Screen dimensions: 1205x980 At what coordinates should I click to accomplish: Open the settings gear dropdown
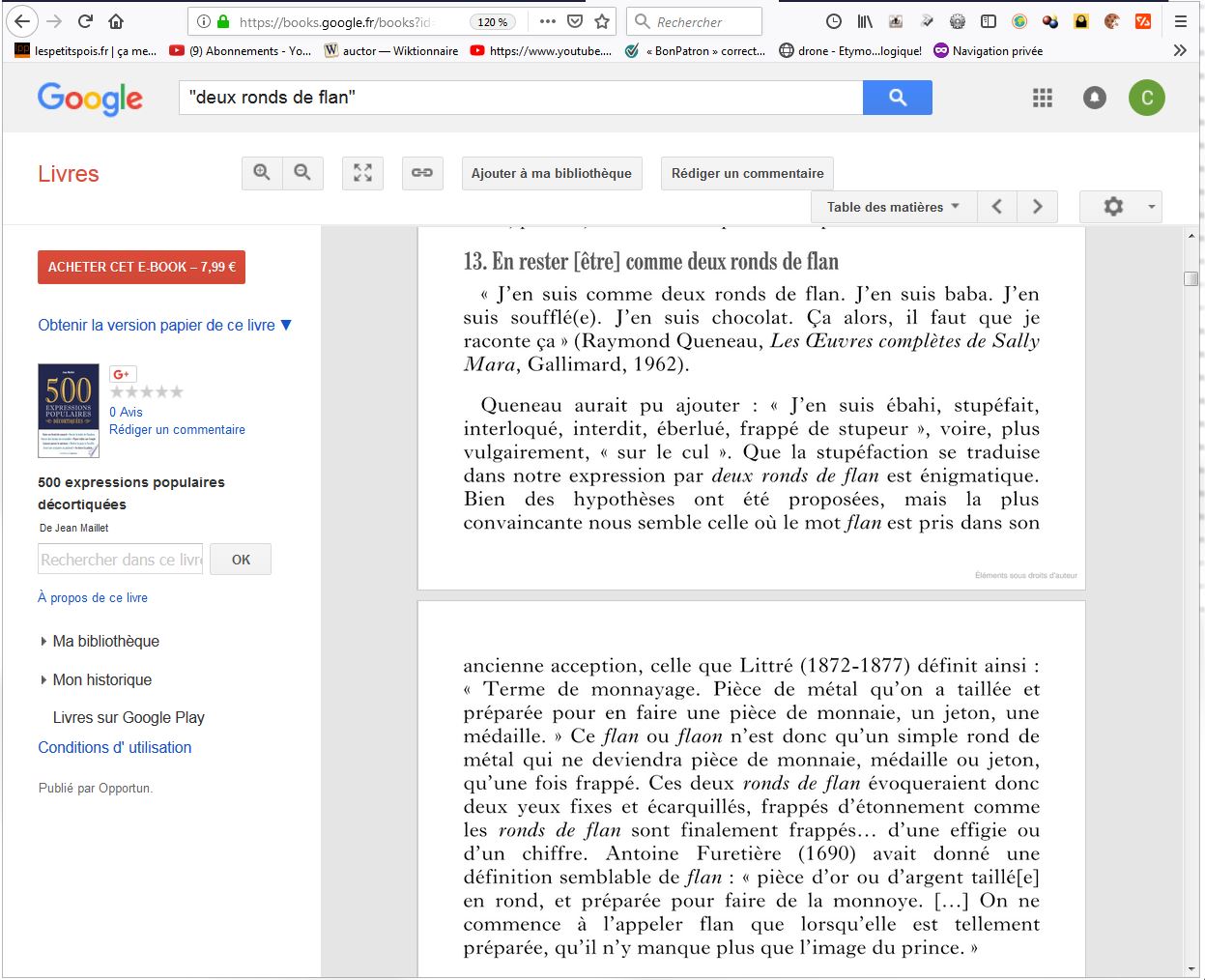(1120, 207)
